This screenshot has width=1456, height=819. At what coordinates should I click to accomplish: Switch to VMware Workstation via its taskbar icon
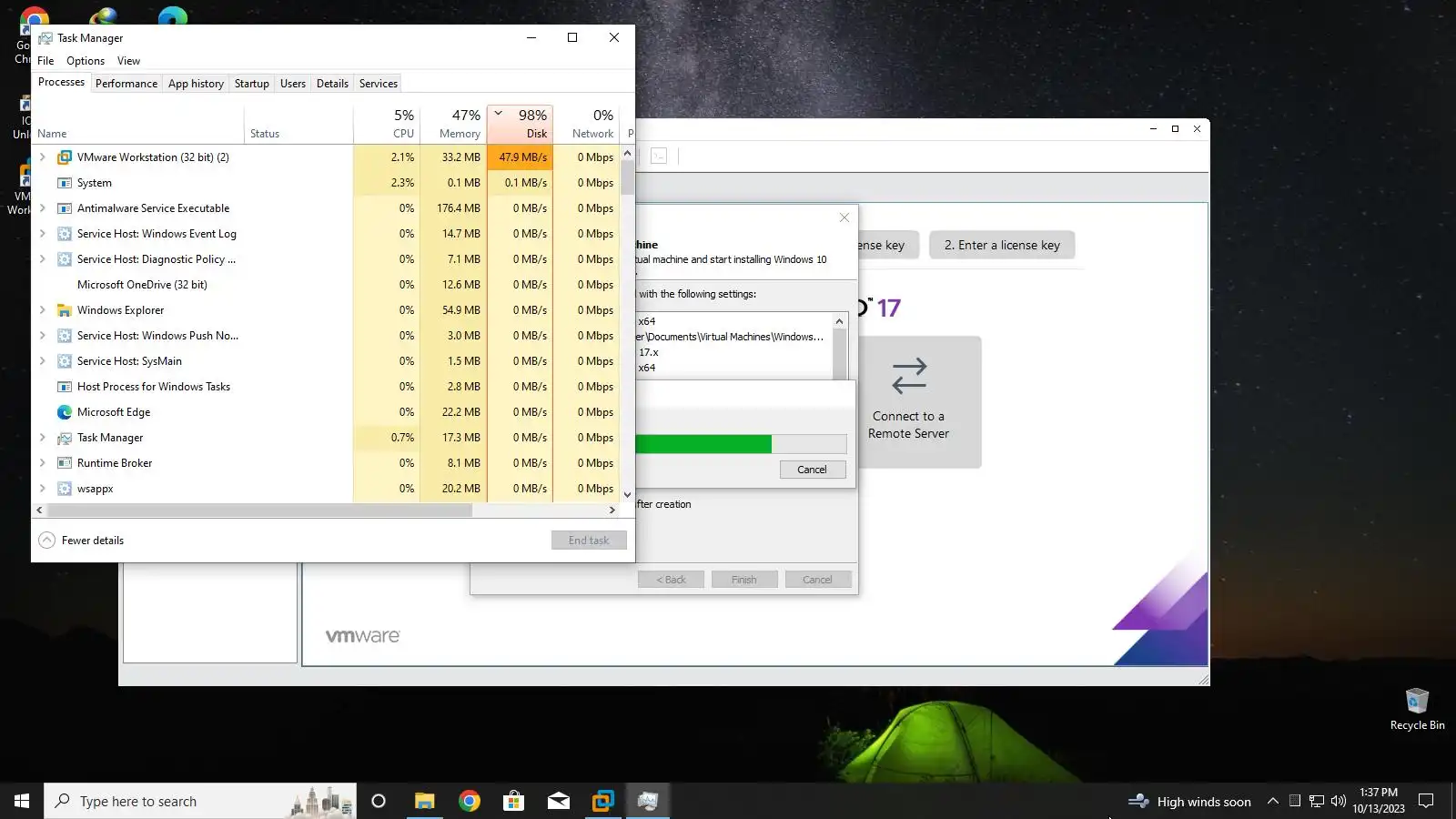pos(603,801)
